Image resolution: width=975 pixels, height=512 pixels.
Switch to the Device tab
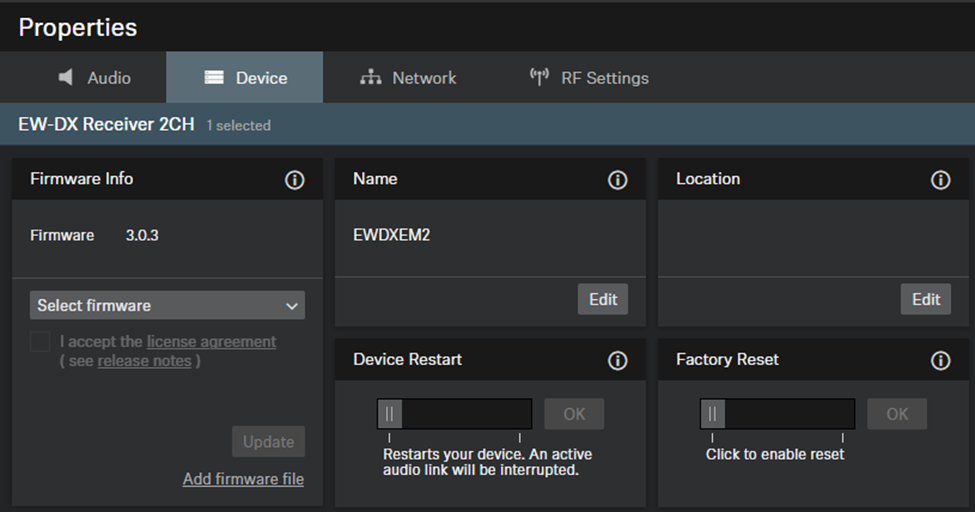pos(245,78)
